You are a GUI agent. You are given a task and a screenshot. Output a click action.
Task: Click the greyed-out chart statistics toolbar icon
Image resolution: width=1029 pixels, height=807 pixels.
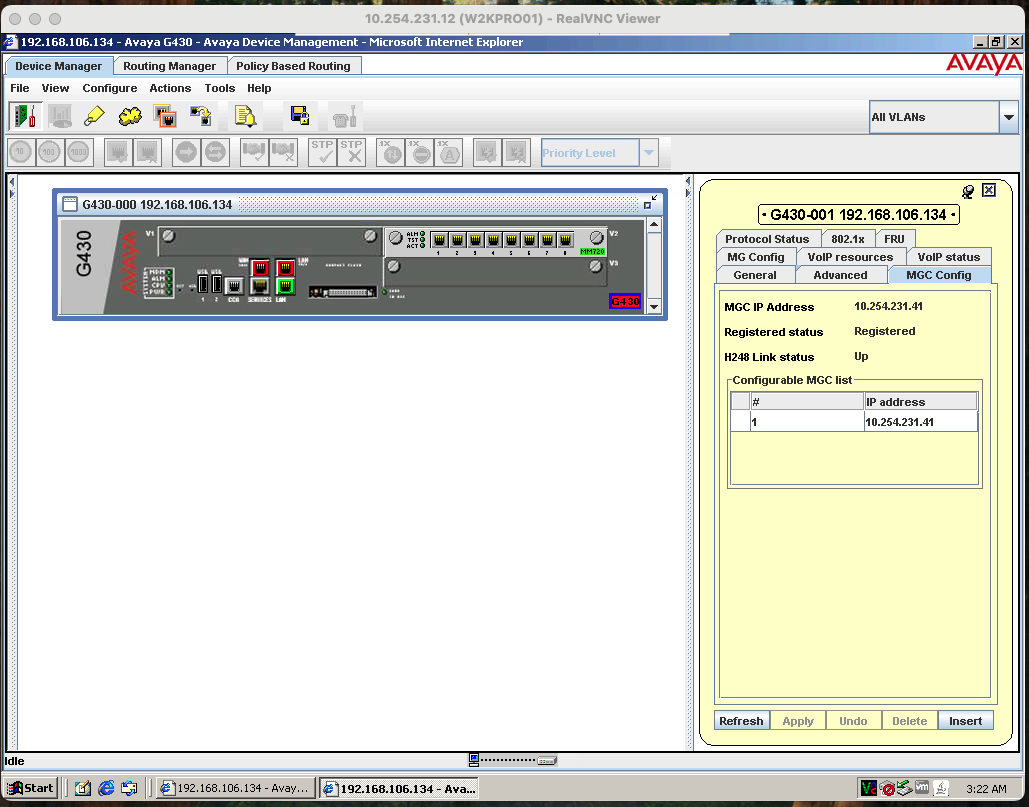point(60,117)
